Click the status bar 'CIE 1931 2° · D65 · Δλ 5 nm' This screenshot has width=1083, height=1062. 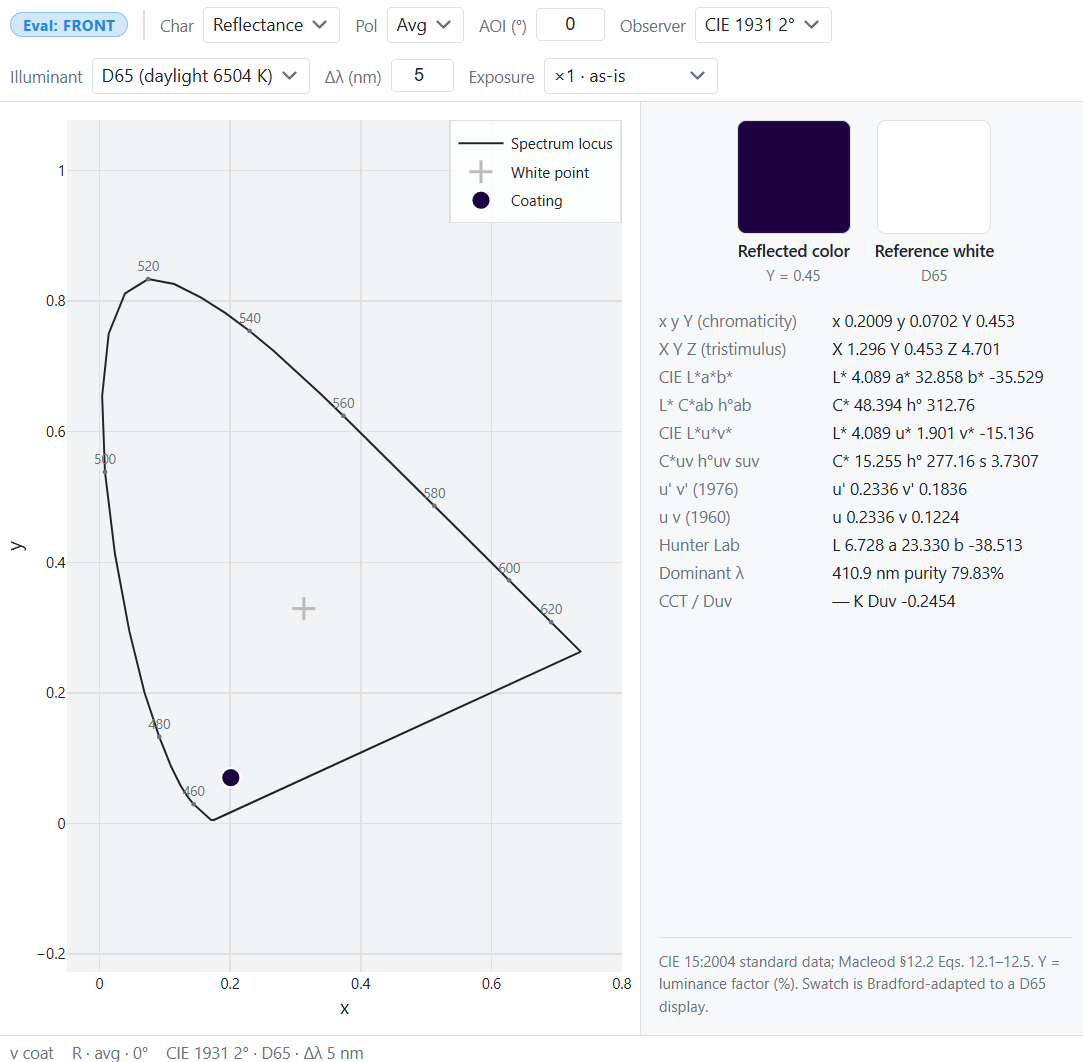pyautogui.click(x=265, y=1053)
